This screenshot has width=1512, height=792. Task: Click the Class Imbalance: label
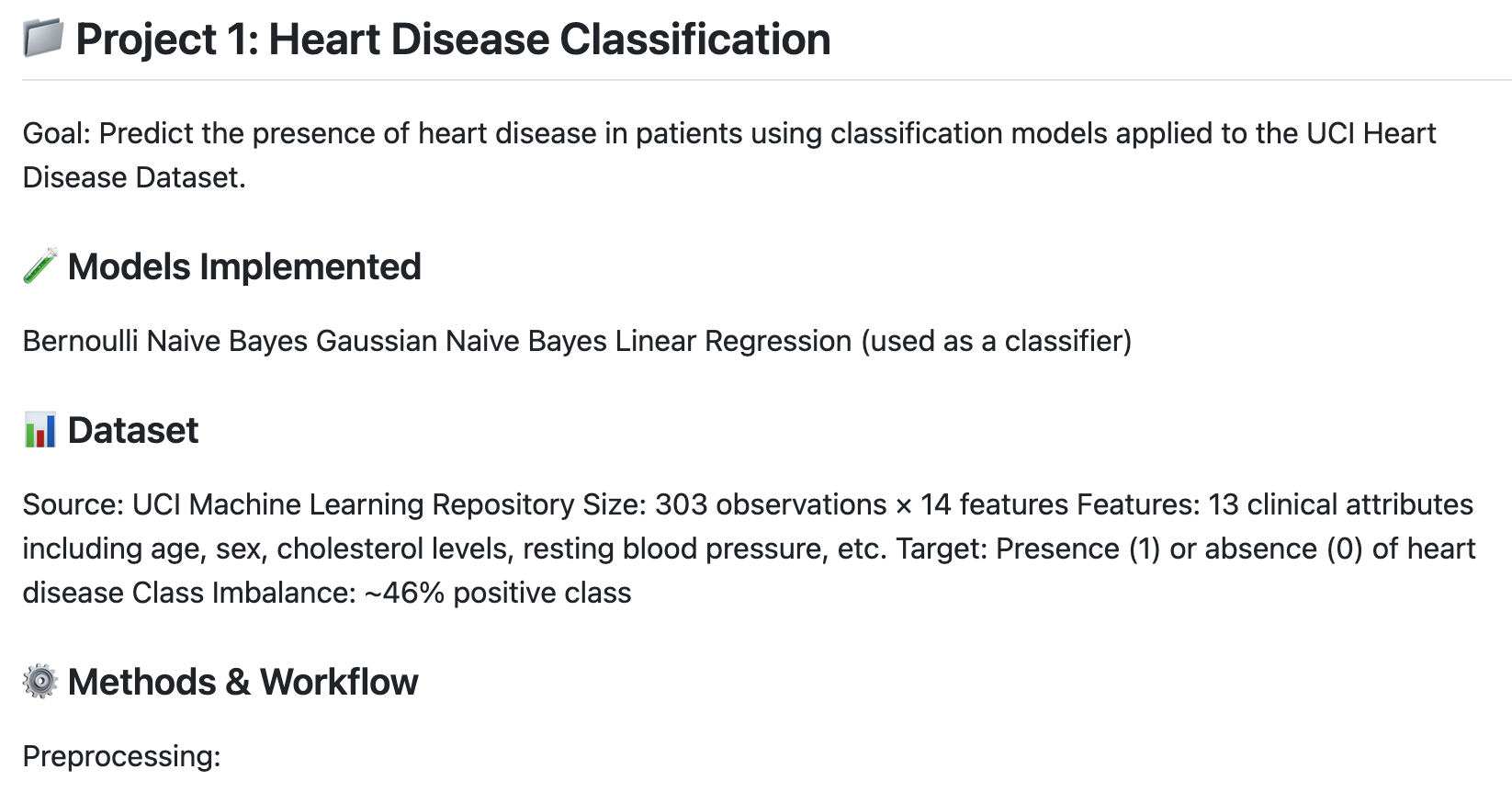(244, 593)
